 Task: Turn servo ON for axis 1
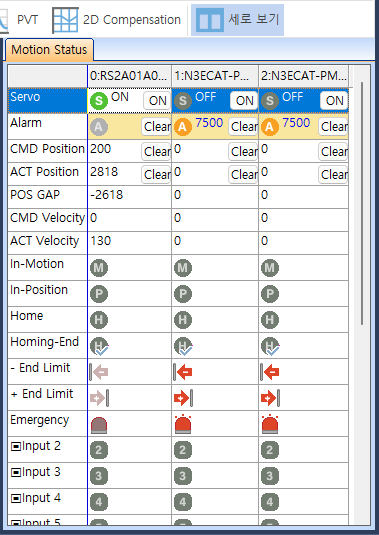click(244, 101)
